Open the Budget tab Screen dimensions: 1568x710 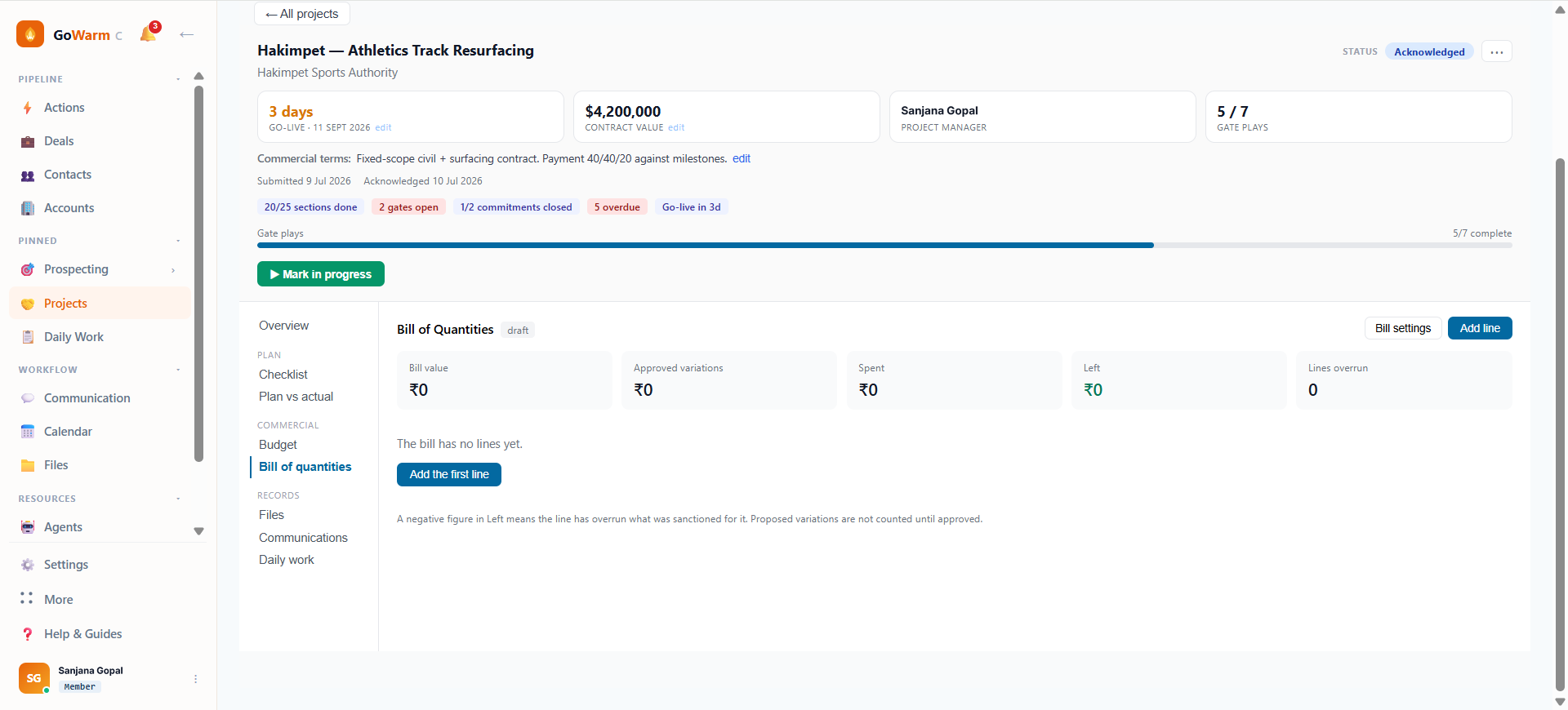pyautogui.click(x=278, y=445)
